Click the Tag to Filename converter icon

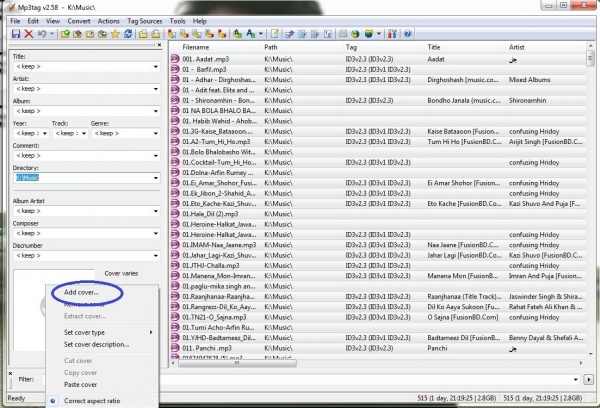coord(172,34)
